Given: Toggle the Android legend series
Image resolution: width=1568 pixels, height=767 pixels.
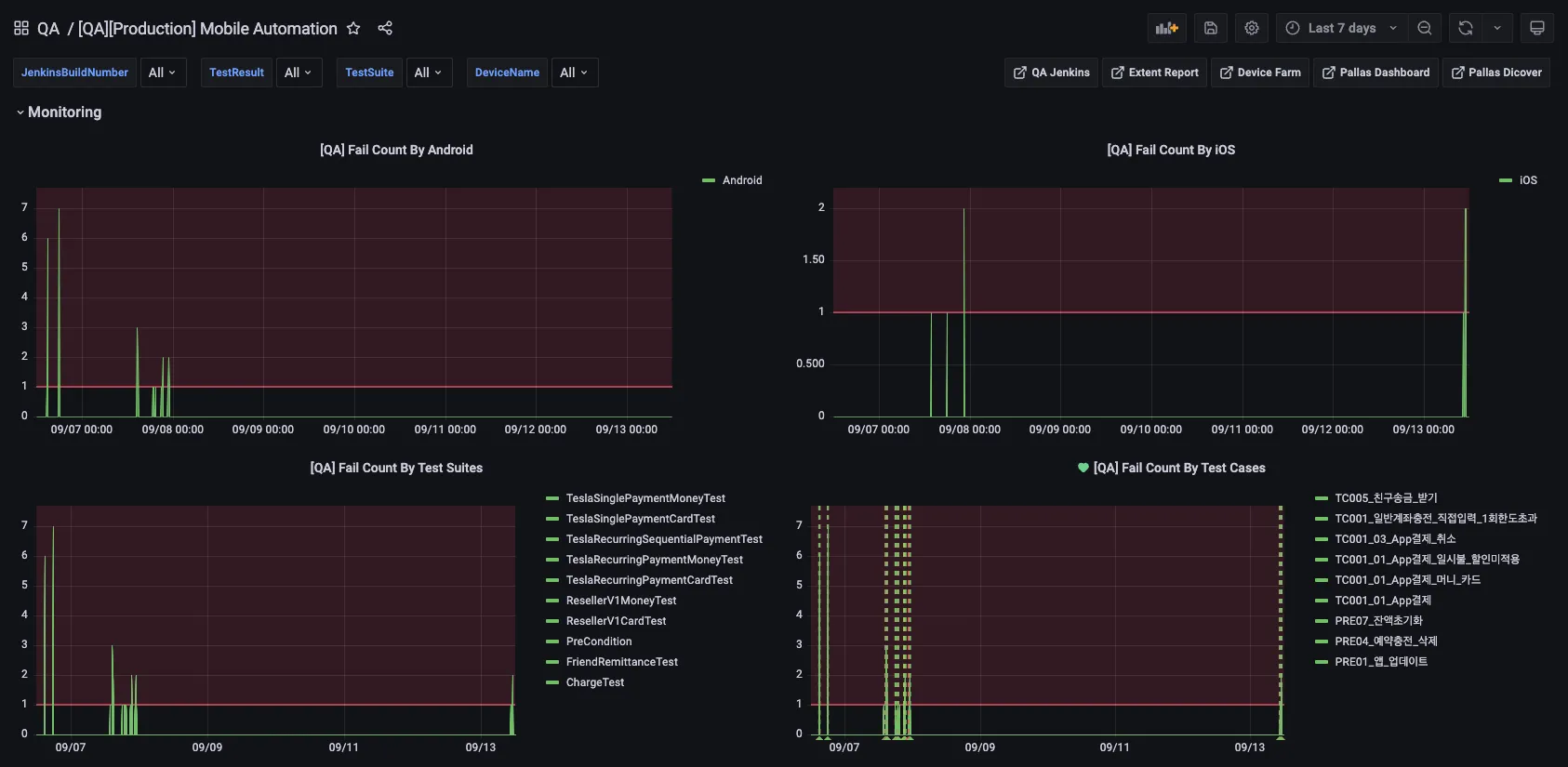Looking at the screenshot, I should tap(742, 180).
